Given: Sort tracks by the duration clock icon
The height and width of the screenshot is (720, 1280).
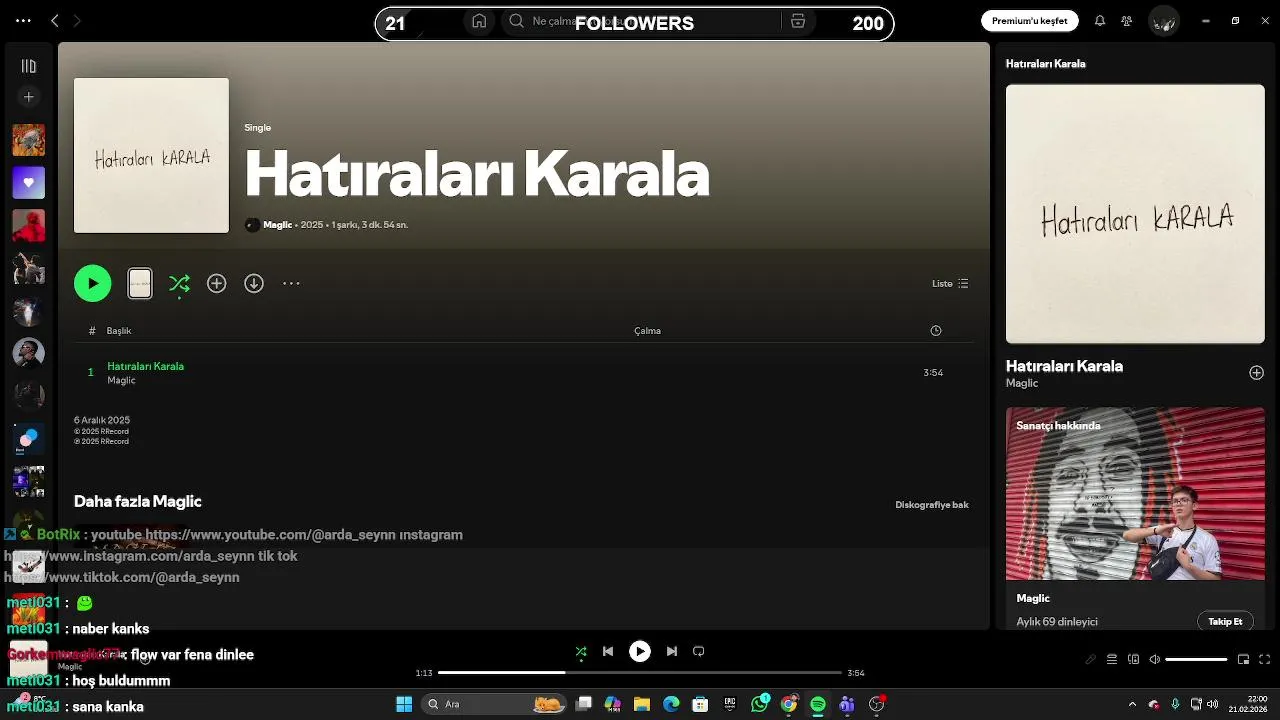Looking at the screenshot, I should point(935,330).
